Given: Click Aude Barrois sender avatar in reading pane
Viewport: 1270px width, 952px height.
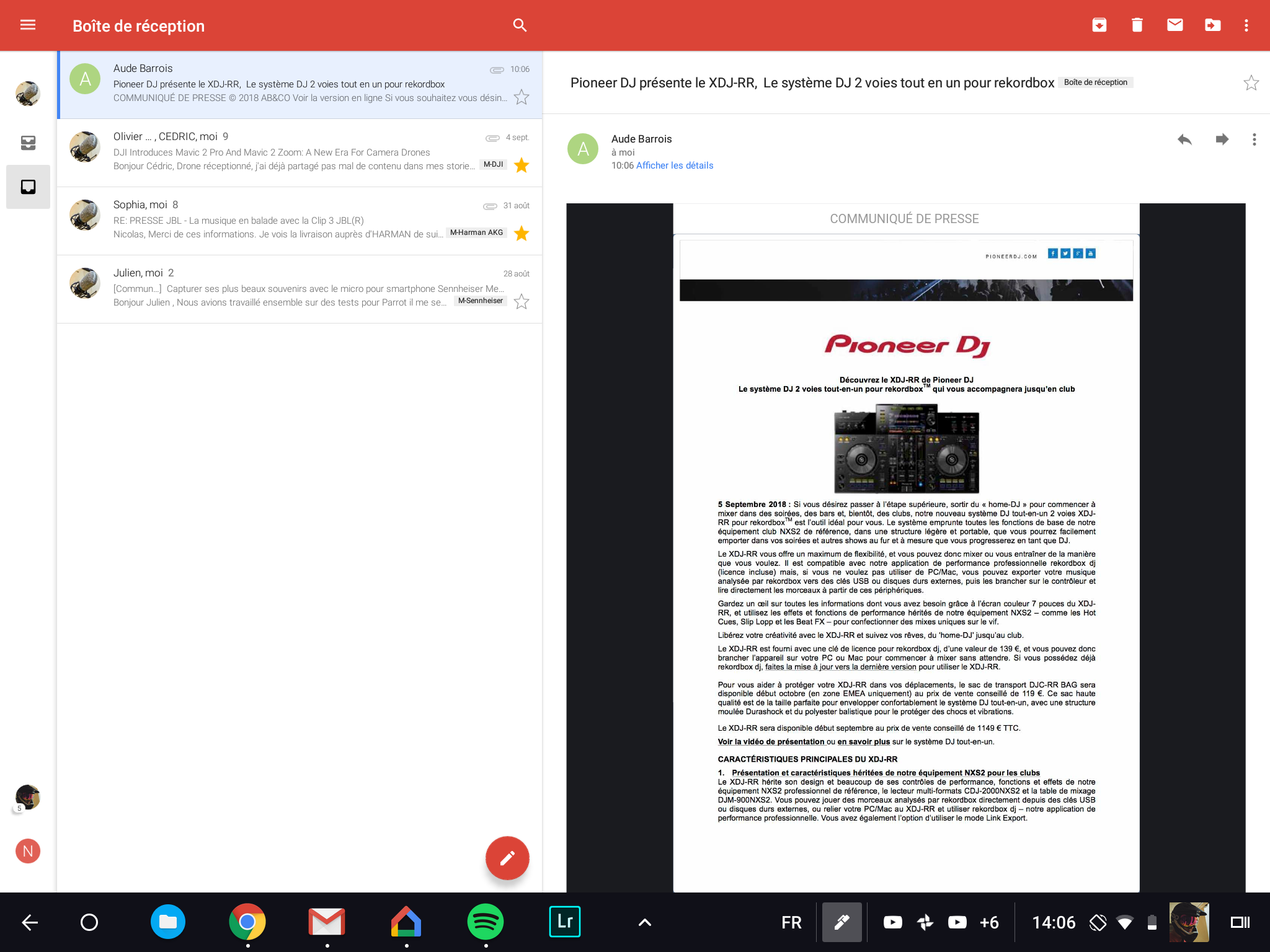Looking at the screenshot, I should pos(583,149).
